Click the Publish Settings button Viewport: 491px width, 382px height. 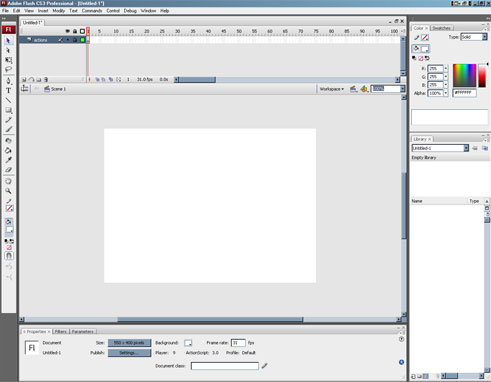(129, 353)
